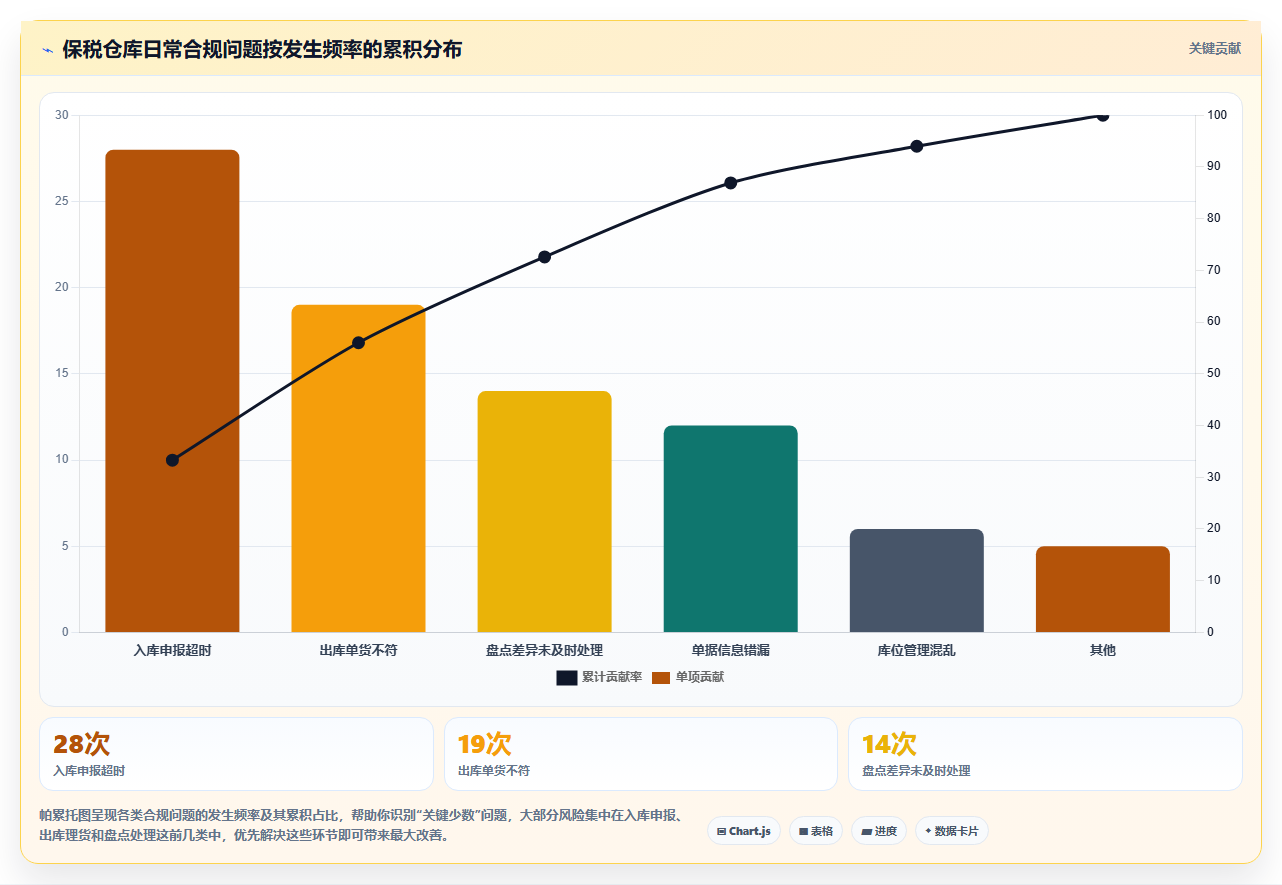Click the teal 单据信息错漏 bar
Screen dimensions: 1282x885
730,529
